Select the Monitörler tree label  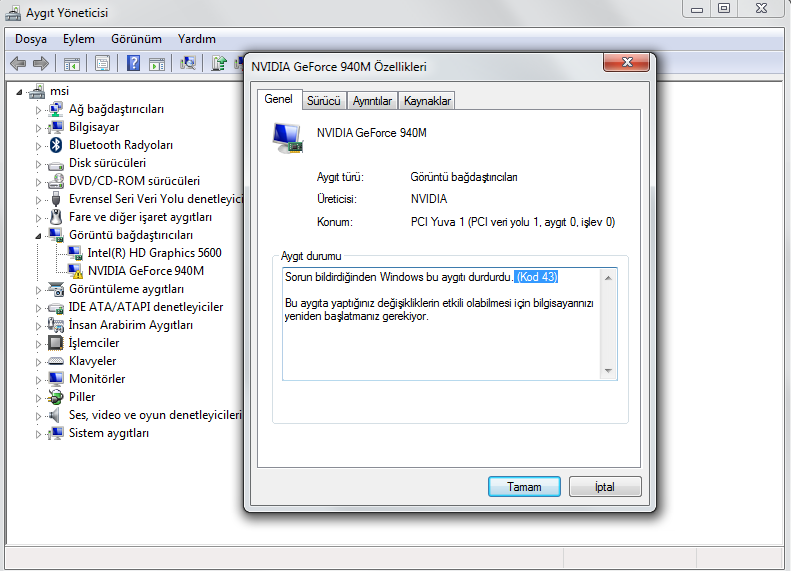click(97, 379)
